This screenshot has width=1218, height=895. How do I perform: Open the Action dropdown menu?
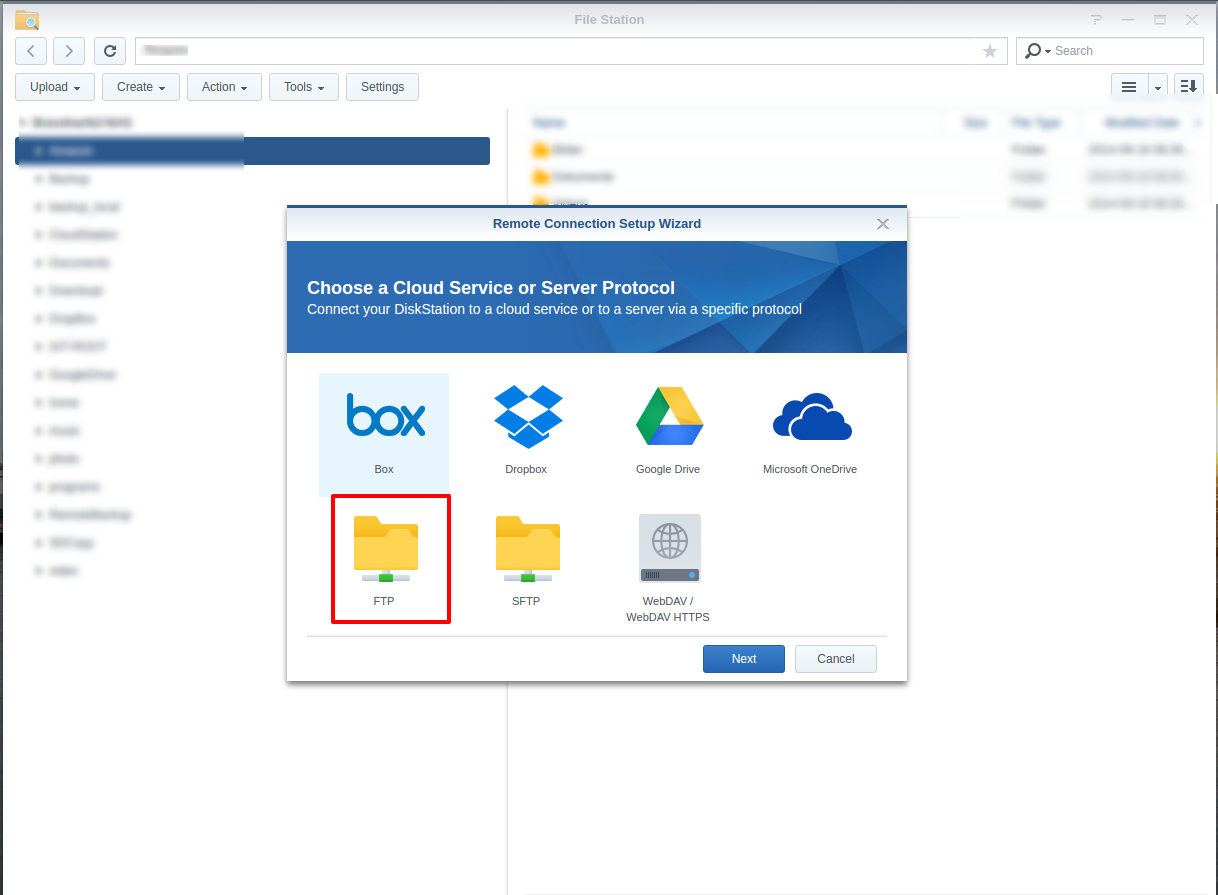coord(225,87)
